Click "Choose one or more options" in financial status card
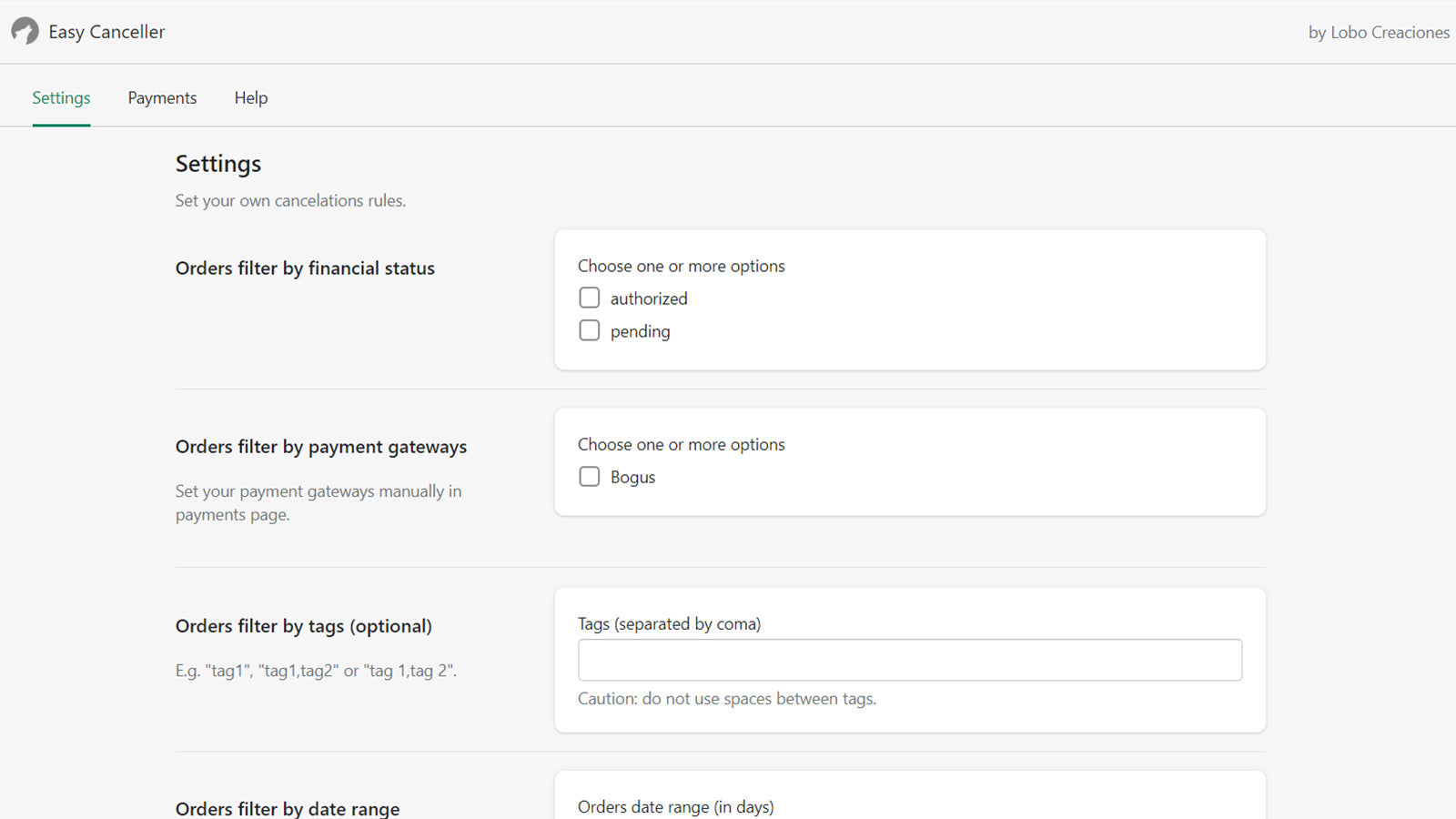The image size is (1456, 819). click(x=681, y=266)
